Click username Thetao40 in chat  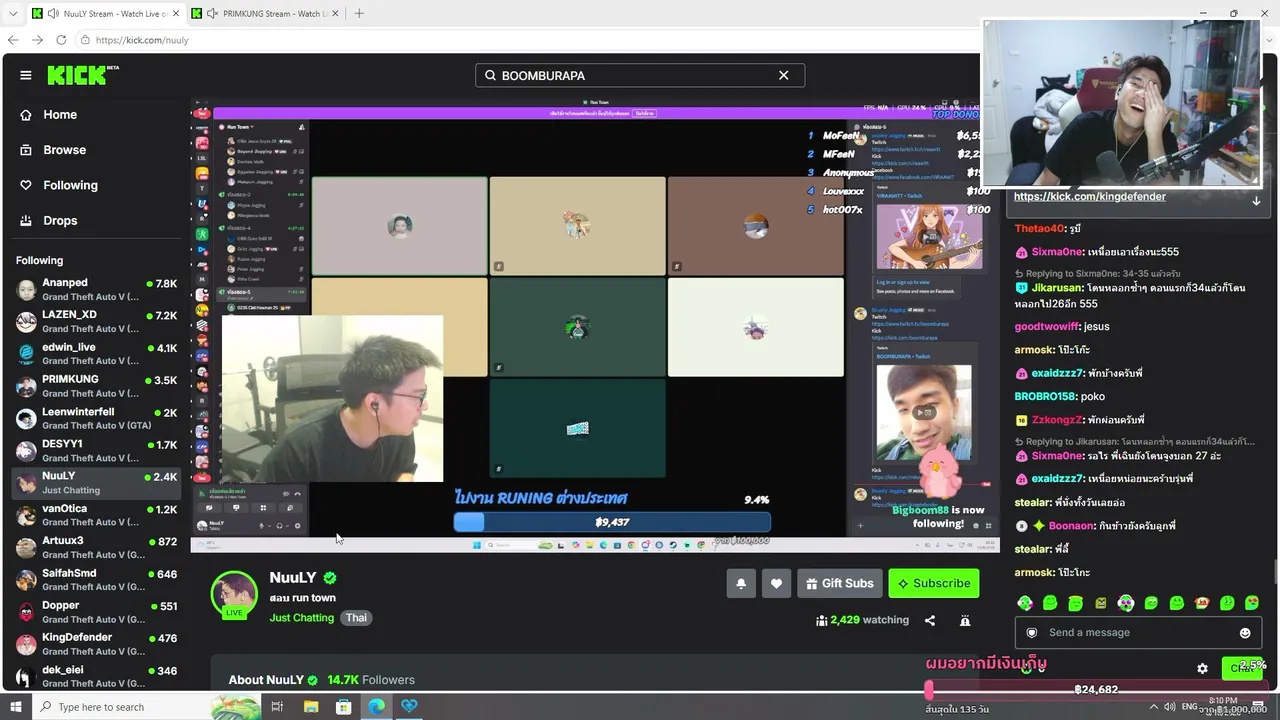(x=1039, y=229)
